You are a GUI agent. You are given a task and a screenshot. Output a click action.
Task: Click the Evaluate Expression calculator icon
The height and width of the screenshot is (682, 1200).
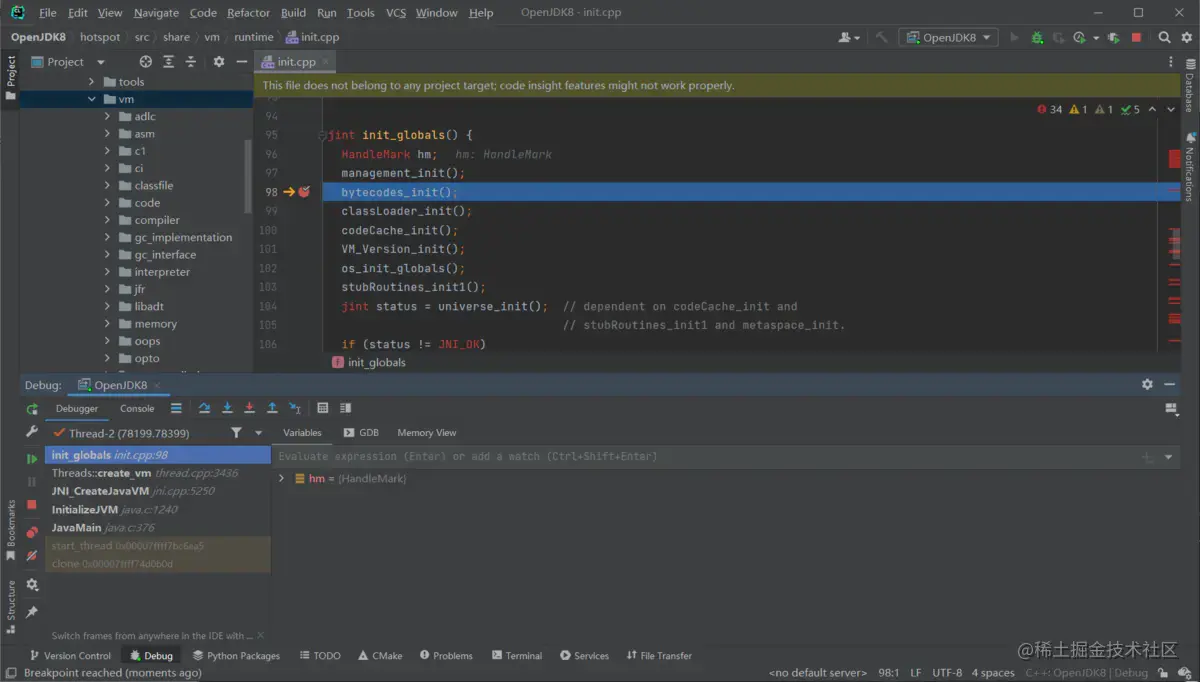[323, 408]
